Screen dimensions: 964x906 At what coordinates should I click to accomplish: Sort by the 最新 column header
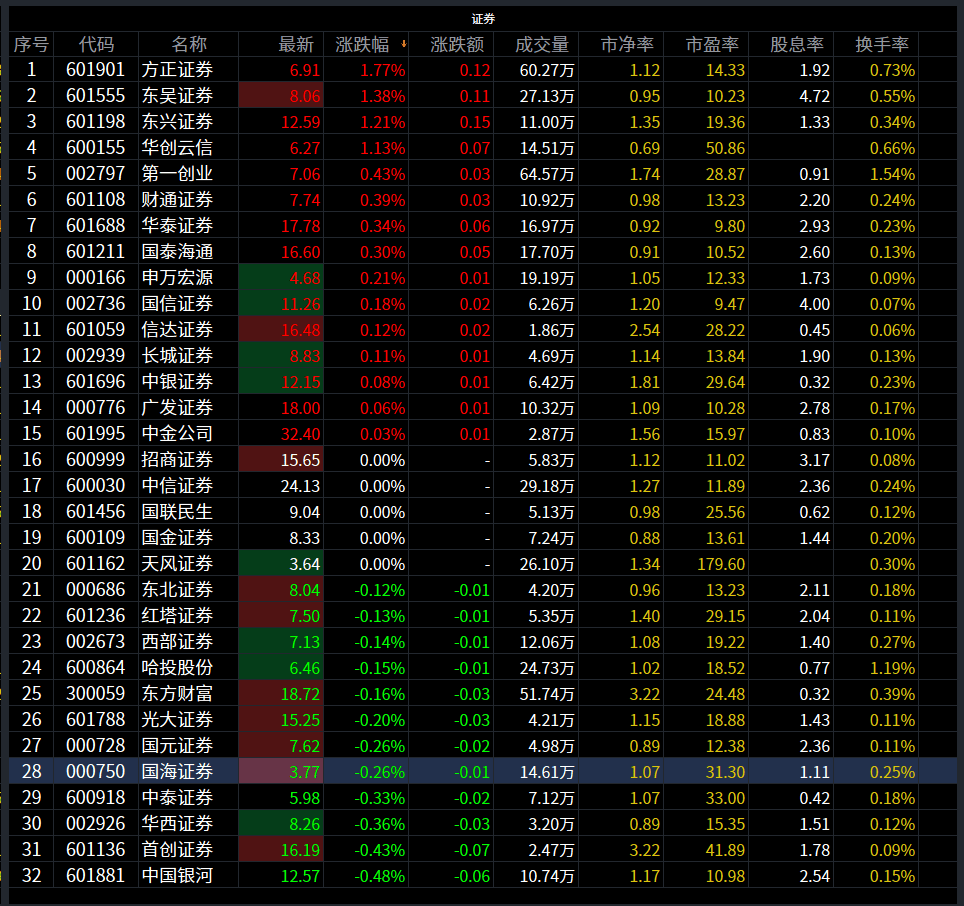(x=295, y=44)
